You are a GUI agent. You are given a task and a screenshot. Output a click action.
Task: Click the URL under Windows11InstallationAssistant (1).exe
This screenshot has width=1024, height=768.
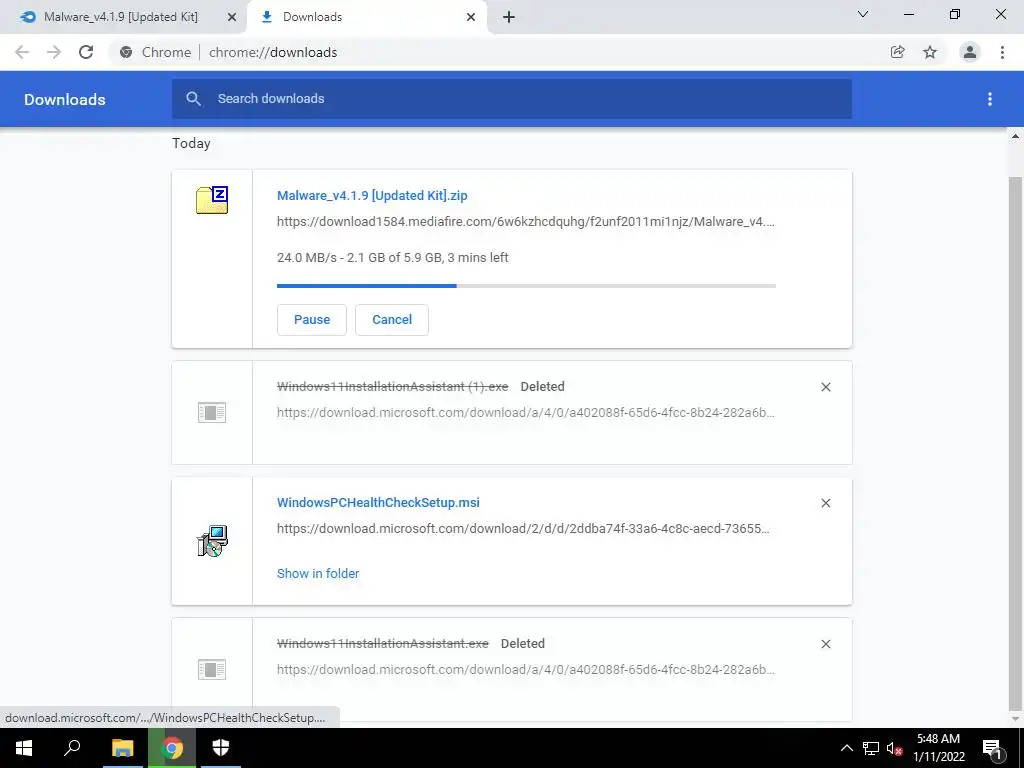[x=526, y=413]
